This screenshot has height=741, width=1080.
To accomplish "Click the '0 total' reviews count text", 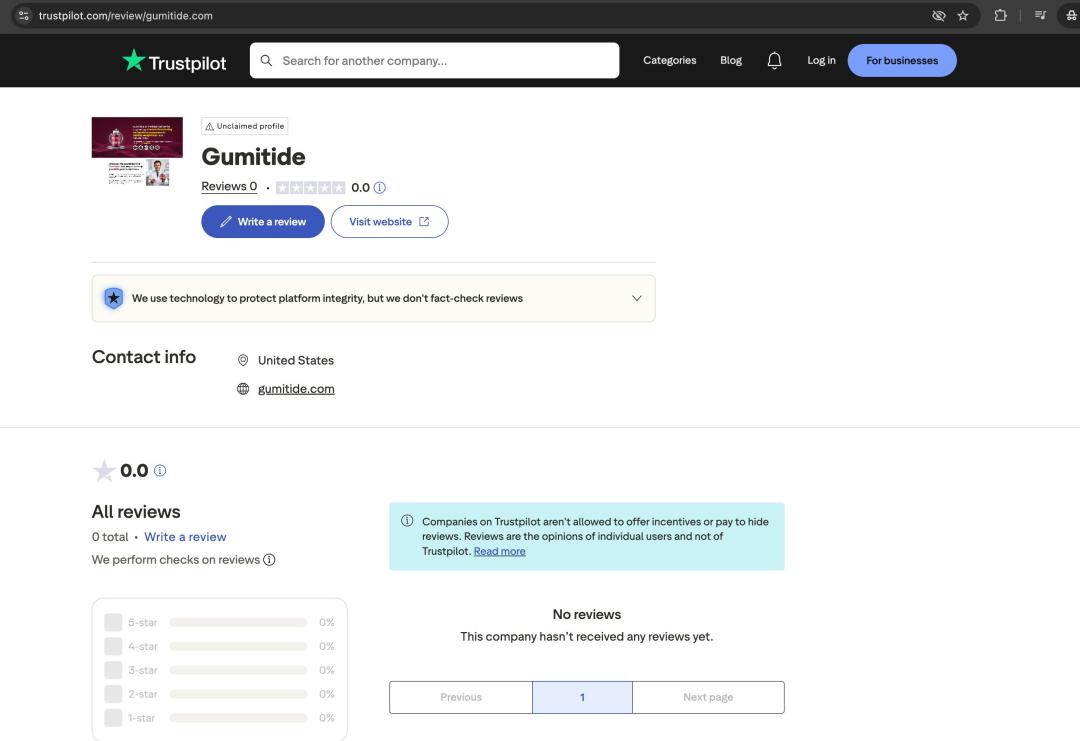I will [x=110, y=537].
